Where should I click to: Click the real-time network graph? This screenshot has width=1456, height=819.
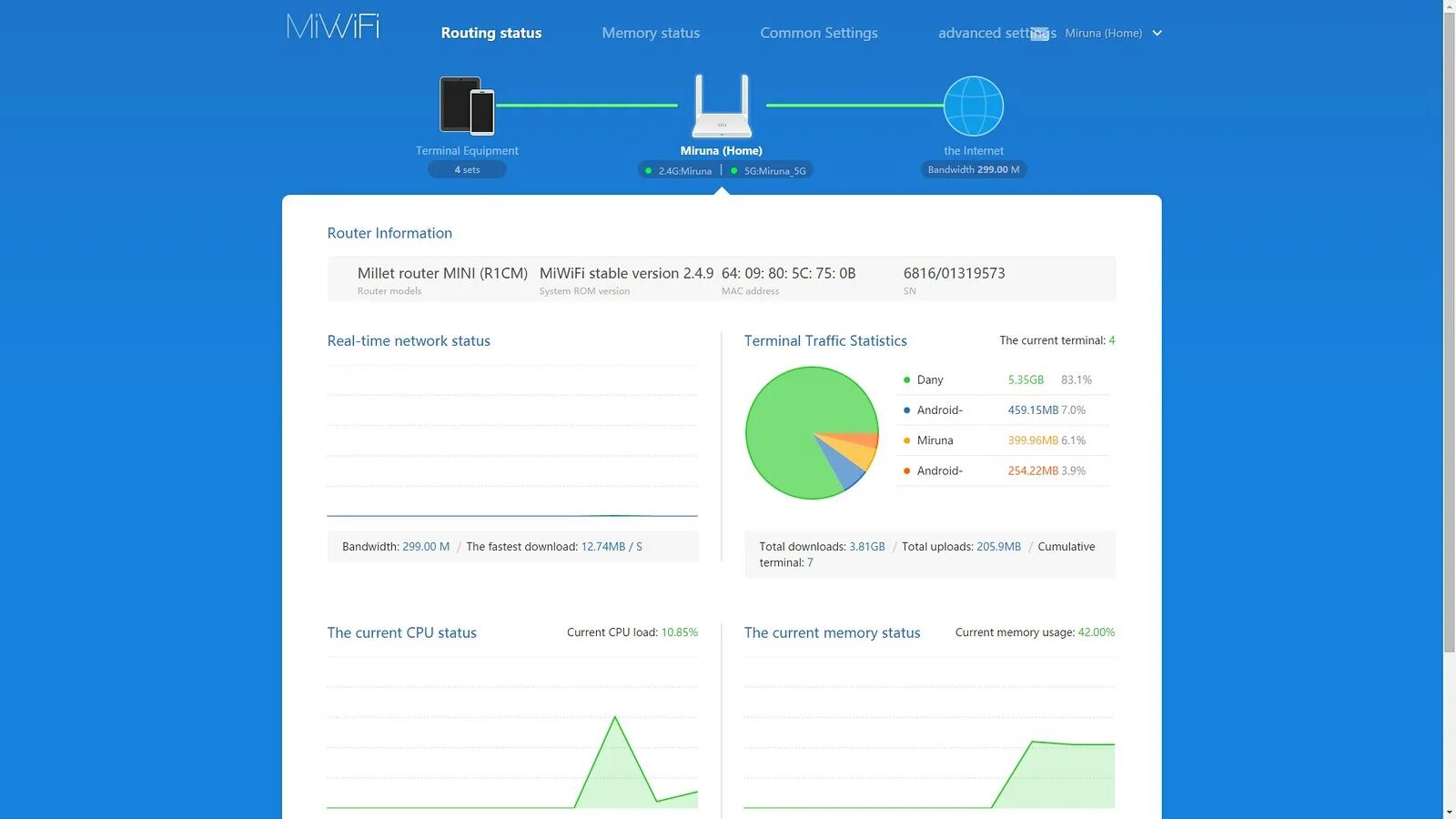pyautogui.click(x=512, y=441)
